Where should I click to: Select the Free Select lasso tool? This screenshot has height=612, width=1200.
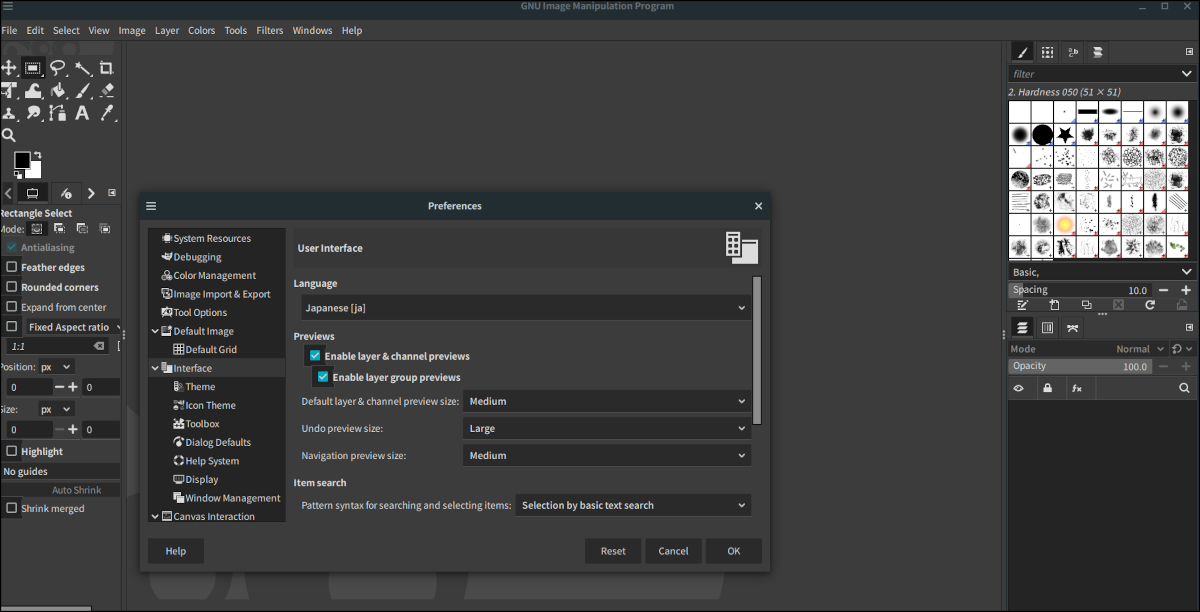click(58, 68)
